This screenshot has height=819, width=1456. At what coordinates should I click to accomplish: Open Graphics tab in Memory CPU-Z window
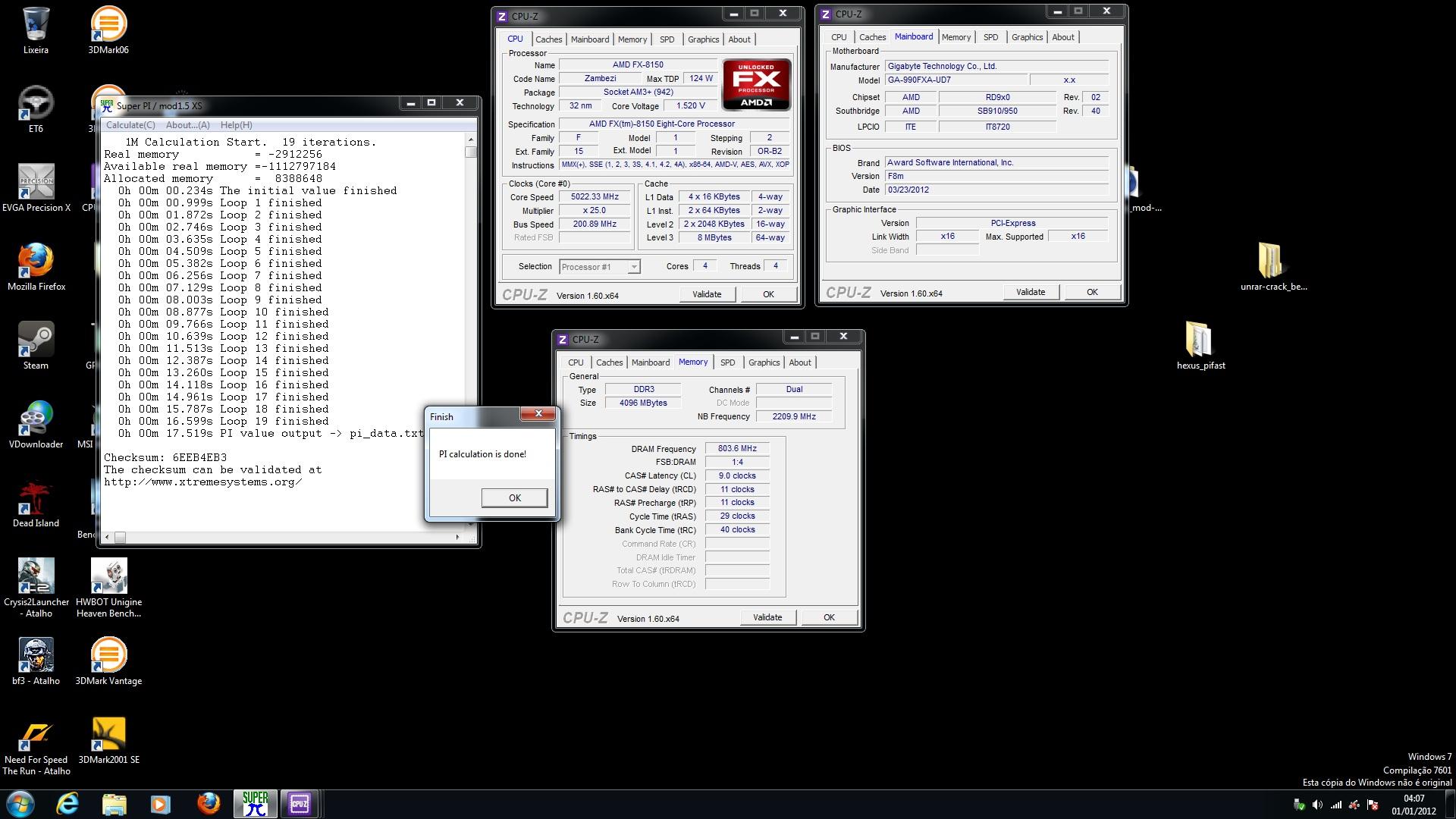tap(764, 362)
